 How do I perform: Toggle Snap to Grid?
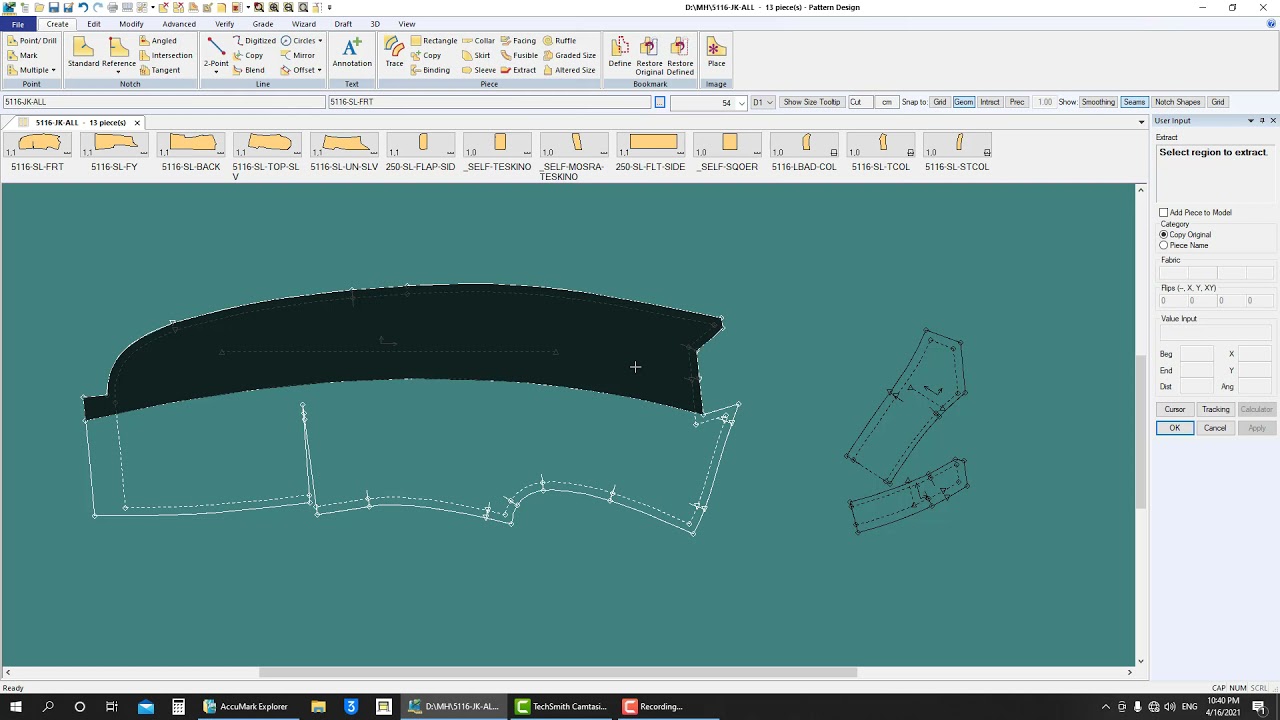[940, 102]
